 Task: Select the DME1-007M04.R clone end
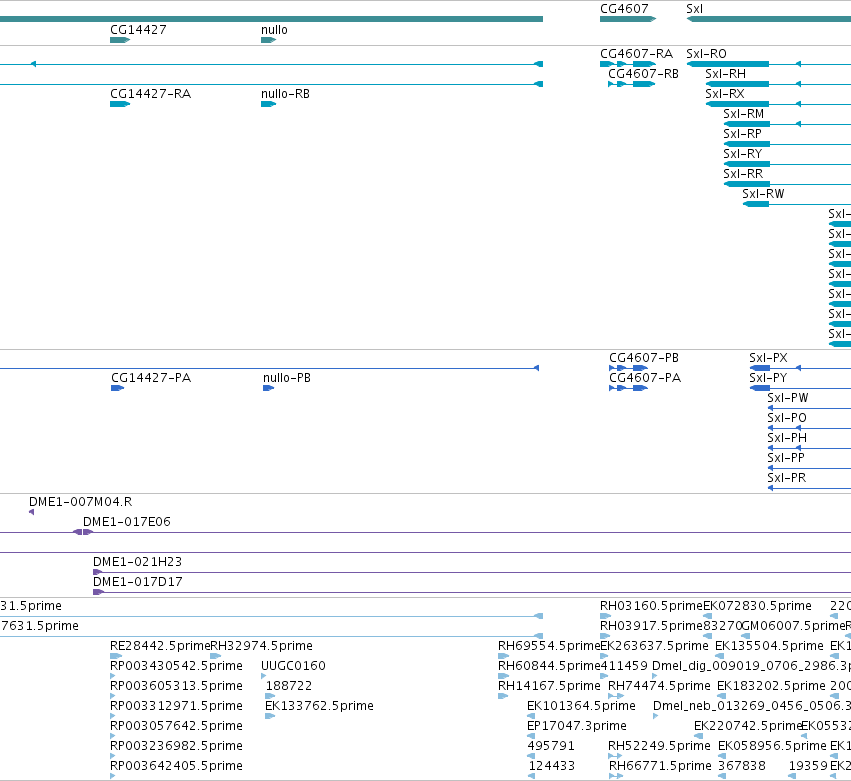coord(31,512)
